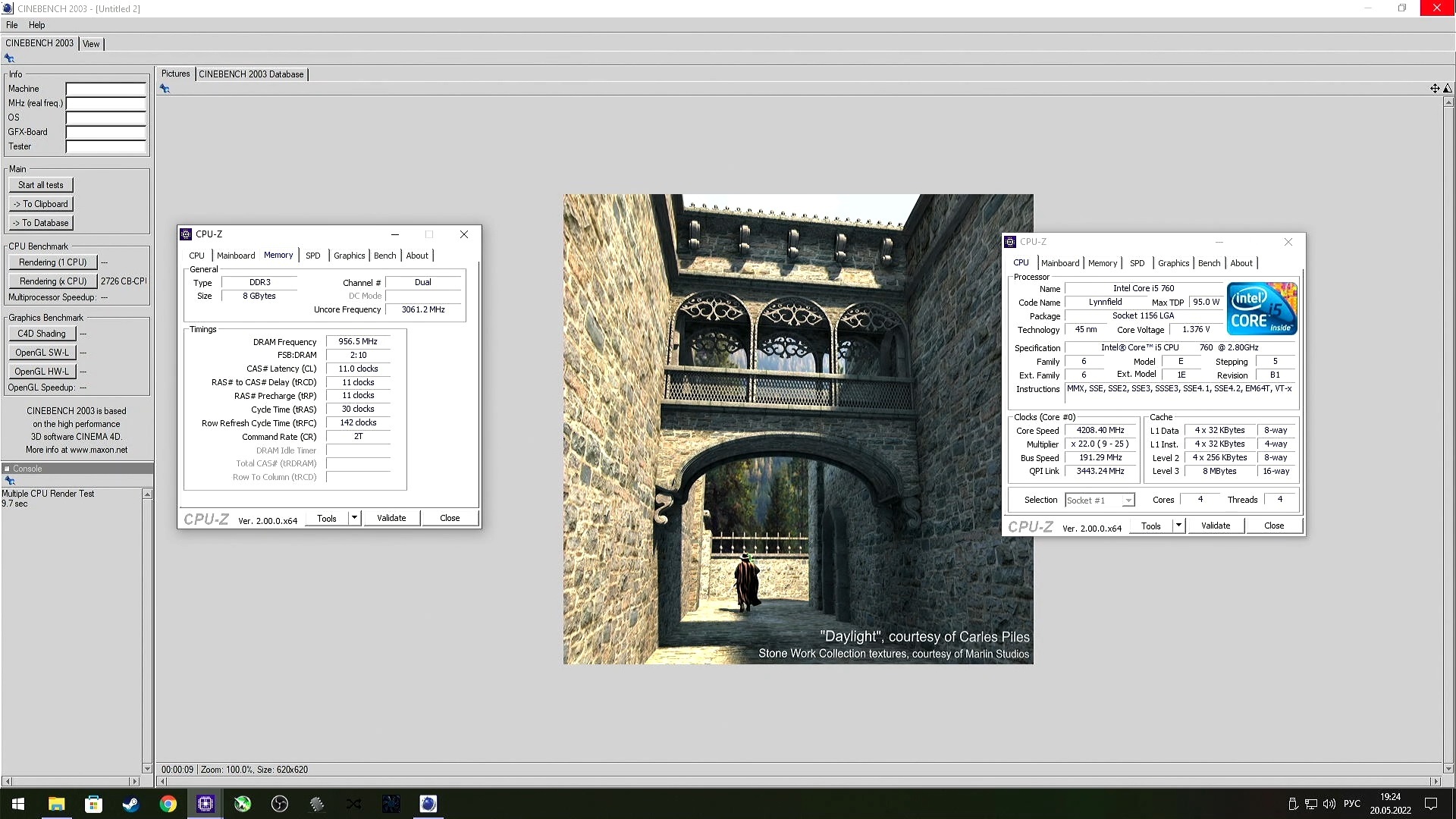Switch to Memory tab in processor CPU-Z window
The image size is (1456, 819).
(1103, 263)
